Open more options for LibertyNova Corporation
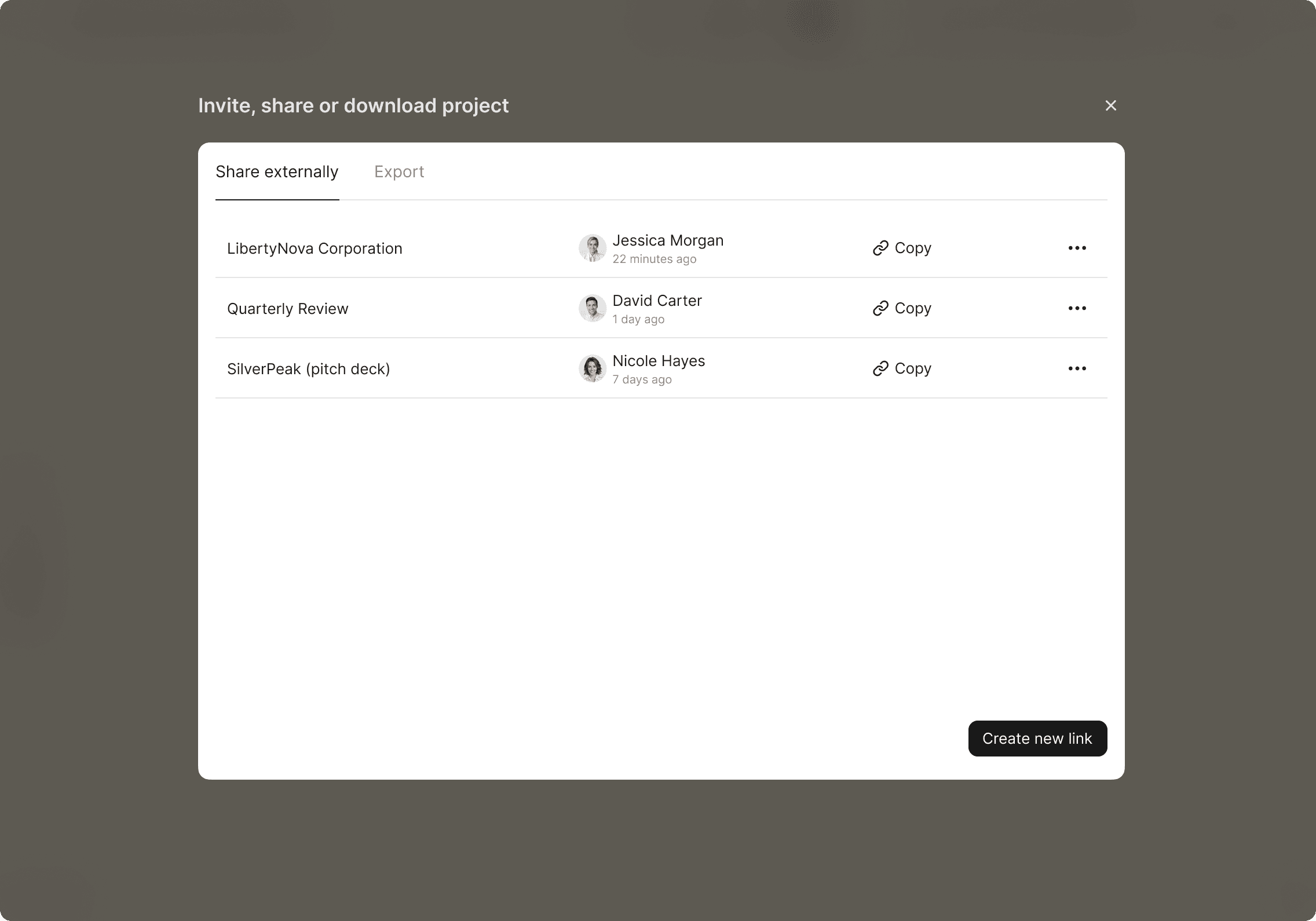The width and height of the screenshot is (1316, 921). (1077, 248)
